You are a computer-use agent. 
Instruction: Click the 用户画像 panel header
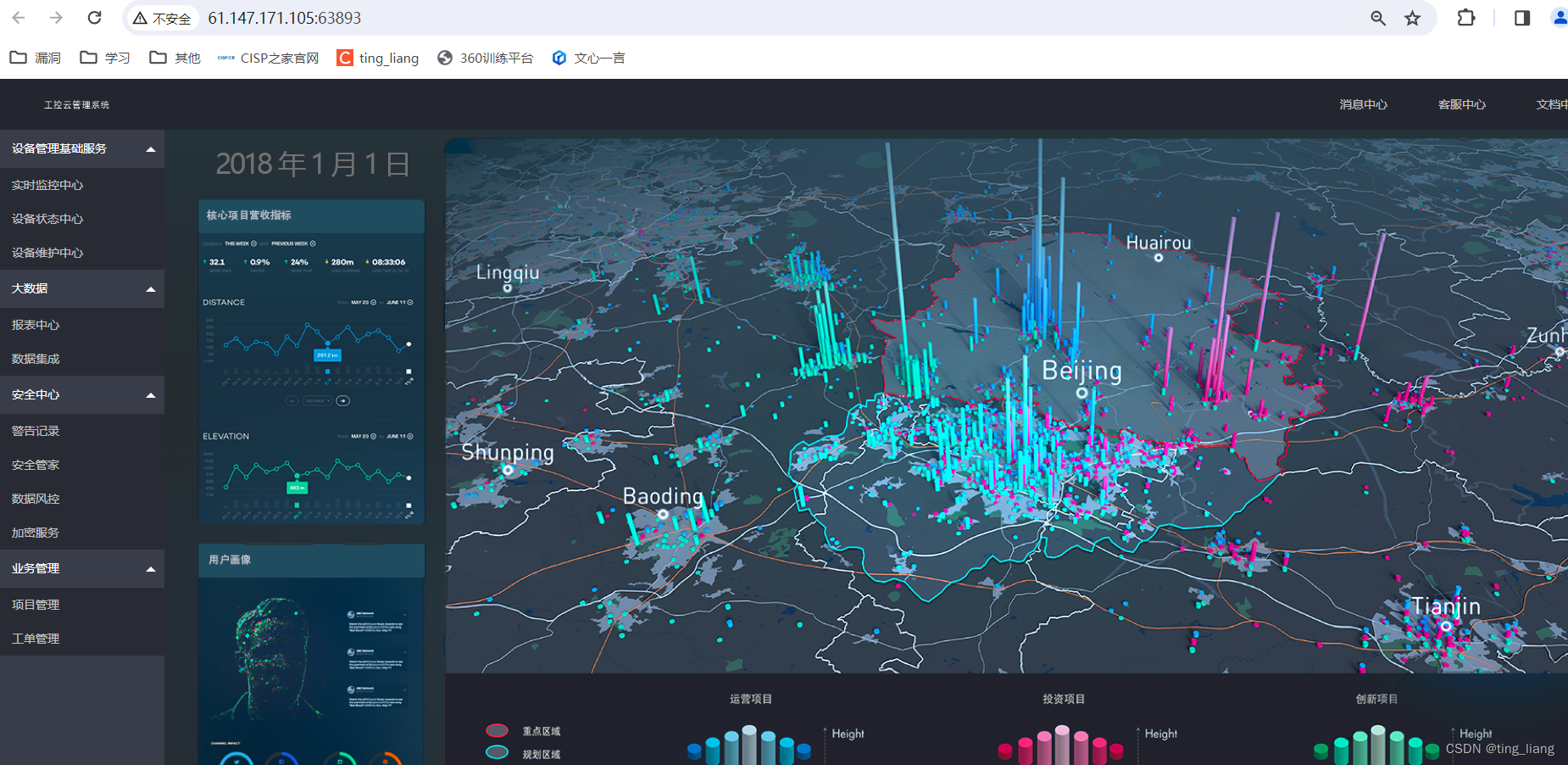pos(311,560)
